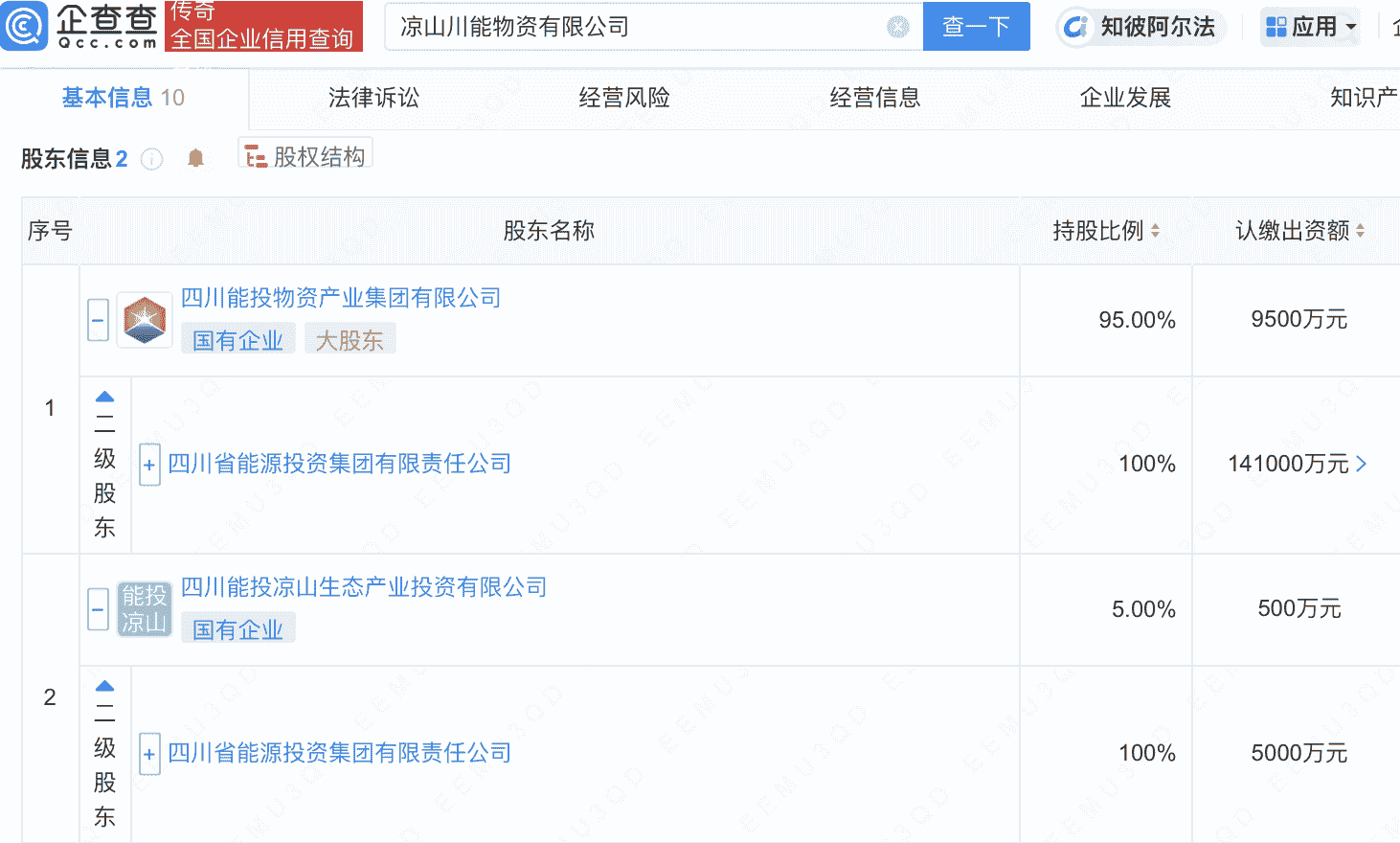
Task: Click the bell notification icon
Action: (x=195, y=158)
